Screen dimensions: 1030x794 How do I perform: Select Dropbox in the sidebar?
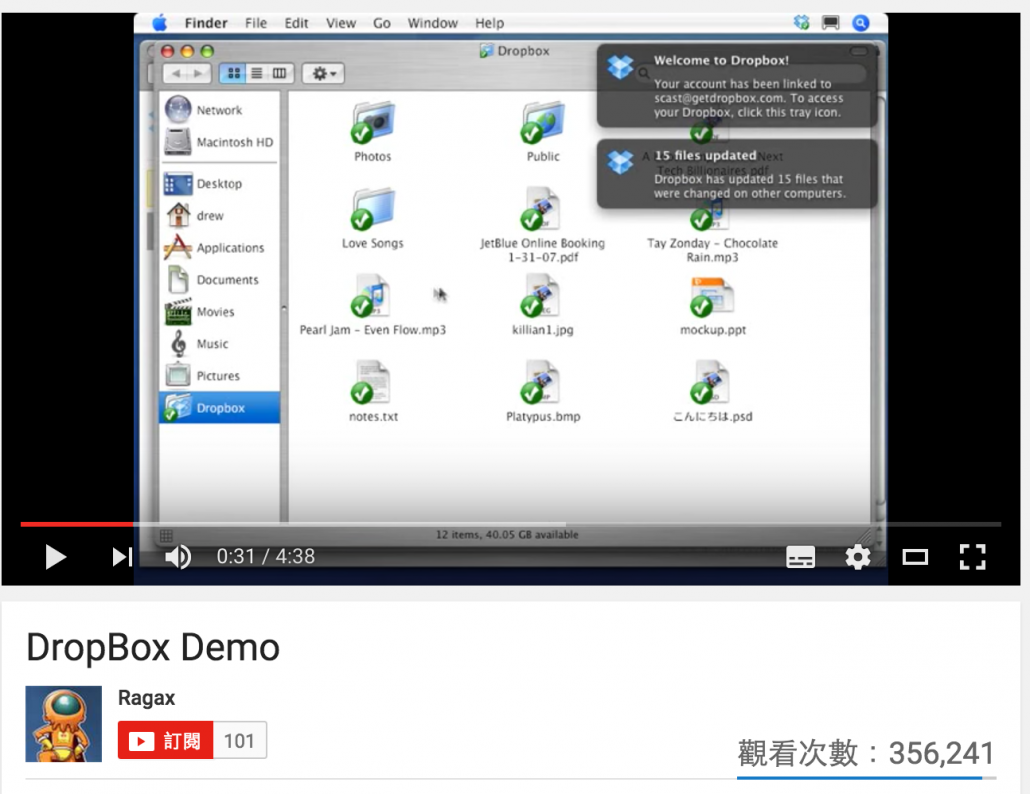(219, 408)
